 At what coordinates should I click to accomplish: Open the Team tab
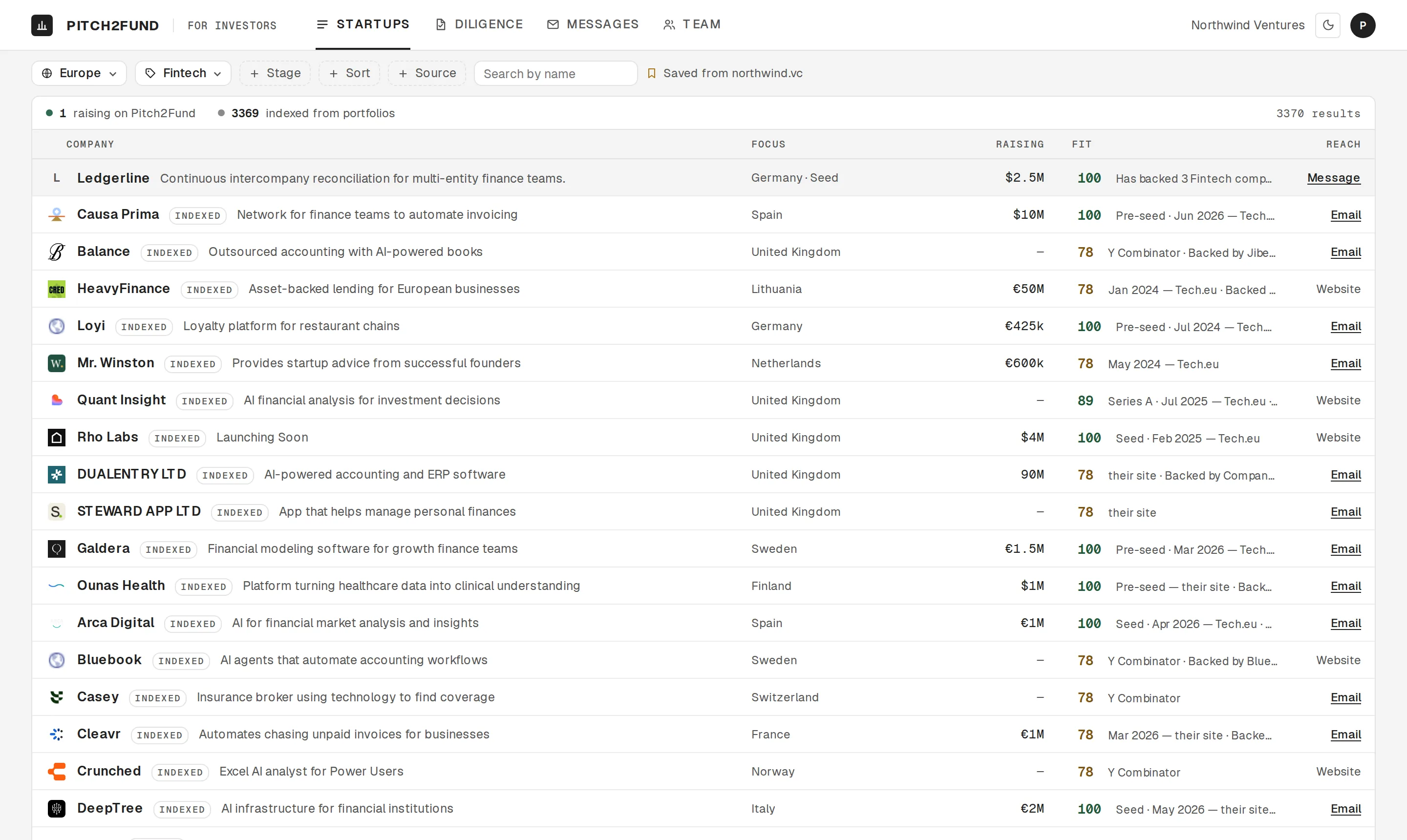point(692,24)
